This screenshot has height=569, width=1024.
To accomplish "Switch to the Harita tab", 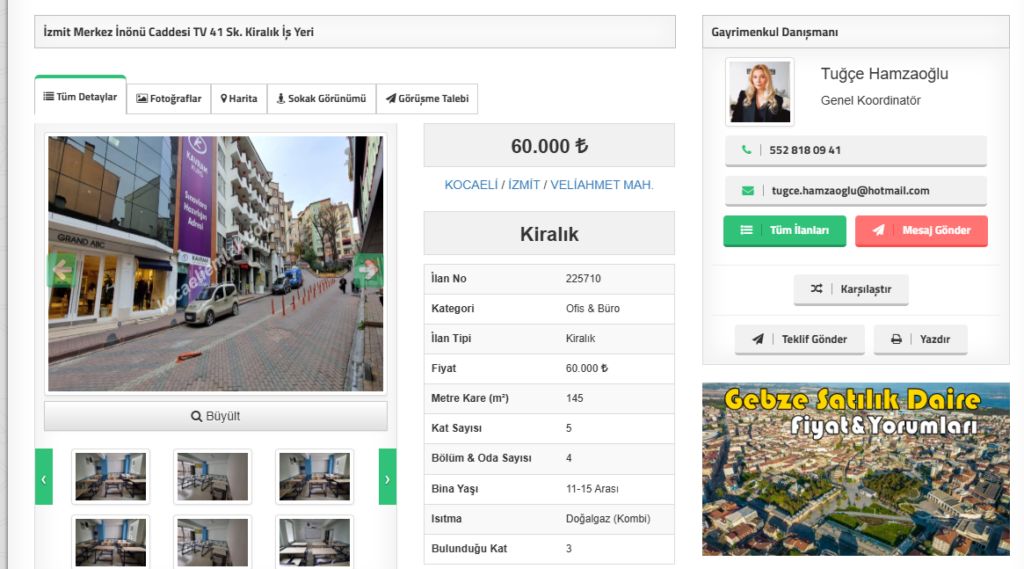I will coord(239,98).
